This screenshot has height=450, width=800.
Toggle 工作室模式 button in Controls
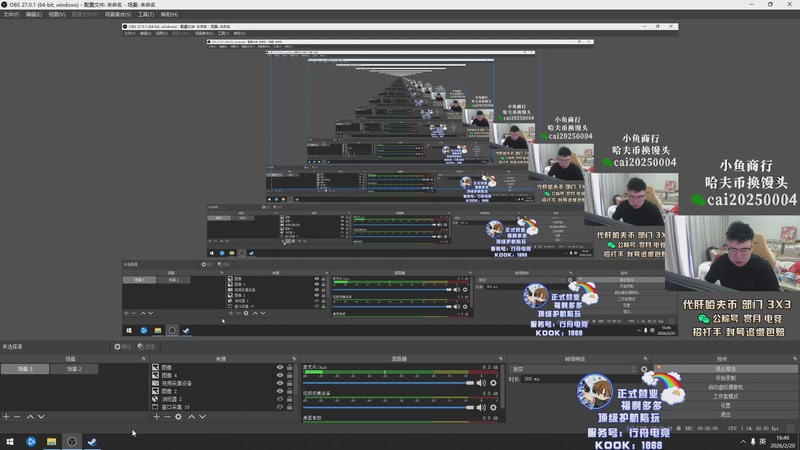coord(726,396)
